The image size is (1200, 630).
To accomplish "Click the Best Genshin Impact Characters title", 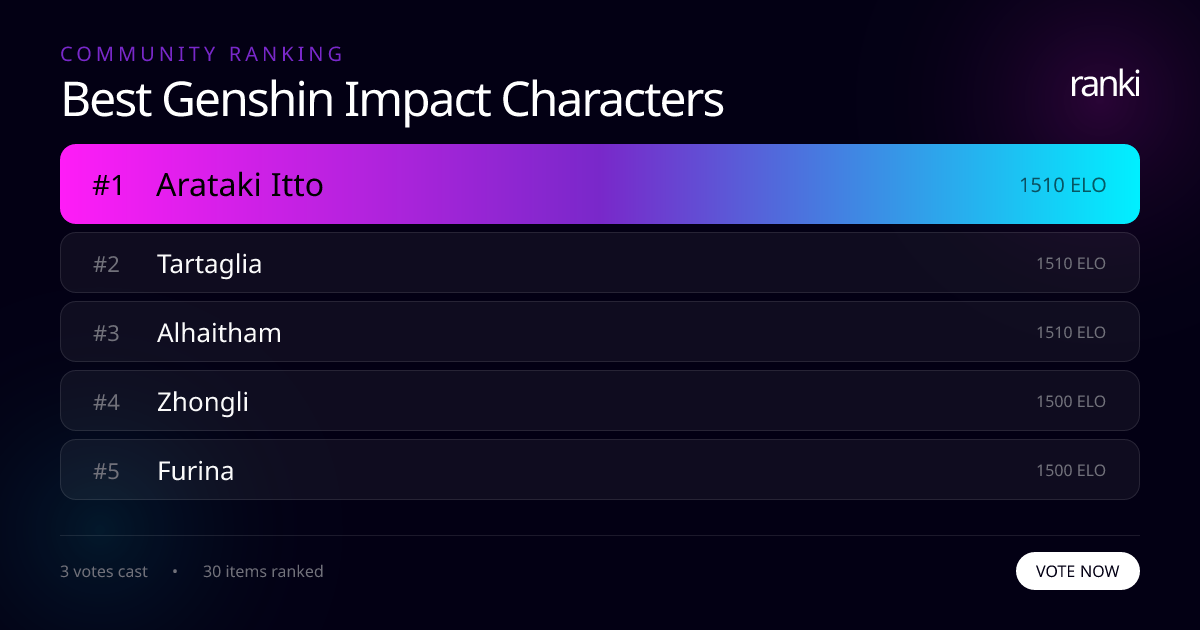I will [392, 99].
